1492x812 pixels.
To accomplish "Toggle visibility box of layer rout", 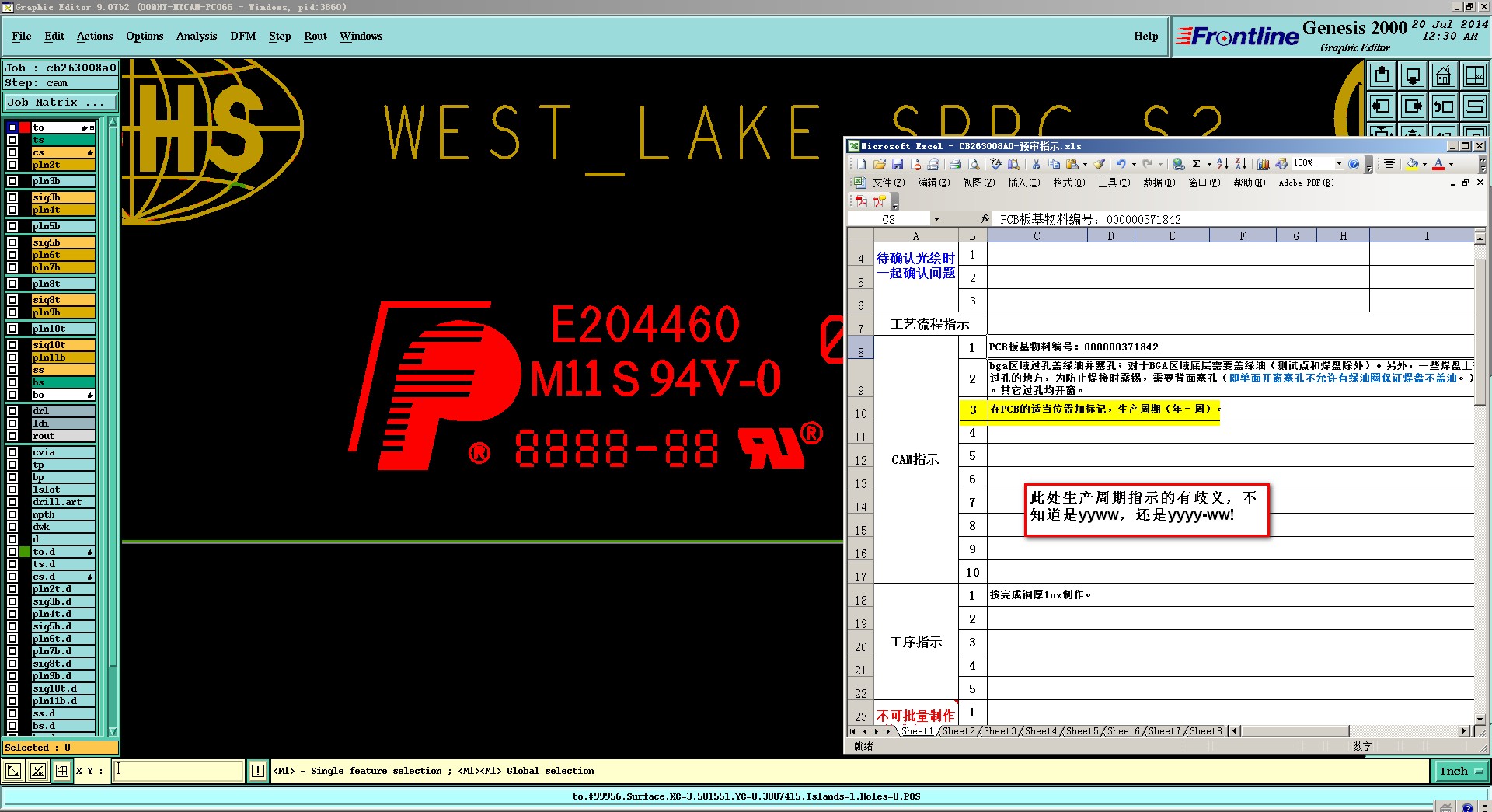I will (12, 436).
